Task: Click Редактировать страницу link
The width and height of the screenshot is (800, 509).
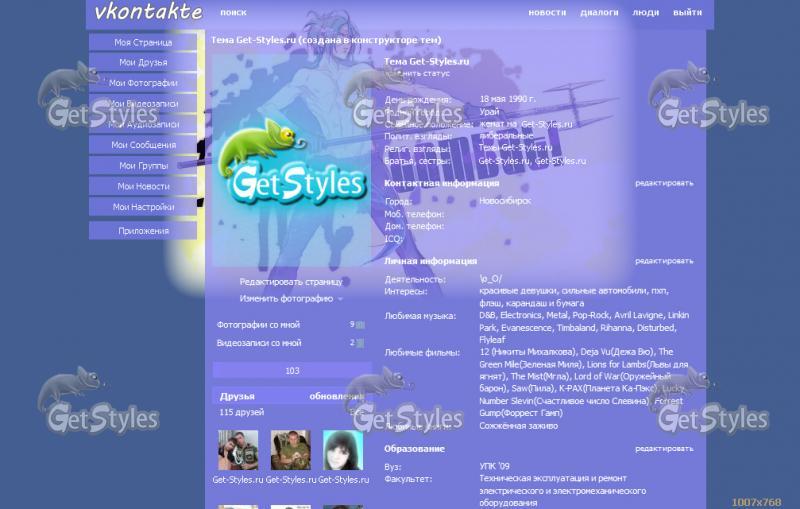Action: 291,282
